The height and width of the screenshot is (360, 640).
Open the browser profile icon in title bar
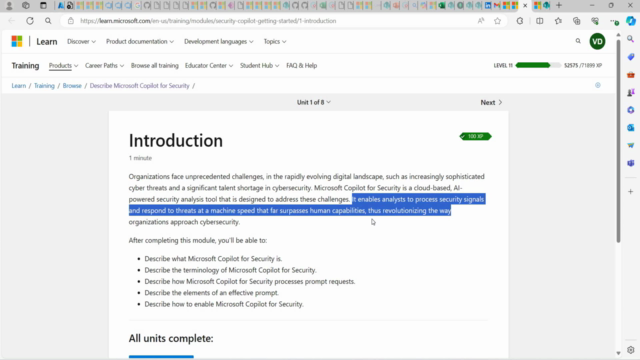pyautogui.click(x=9, y=5)
